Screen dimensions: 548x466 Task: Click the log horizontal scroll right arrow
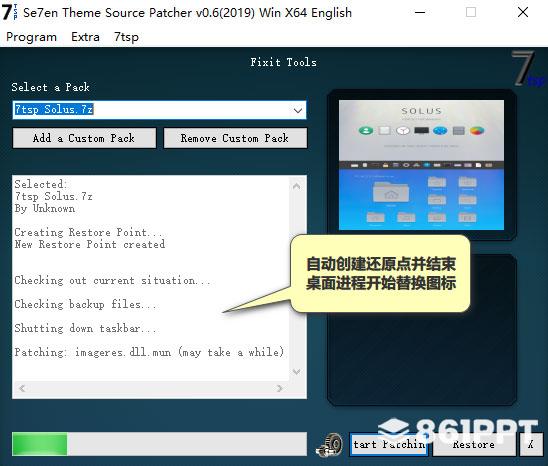[x=279, y=388]
